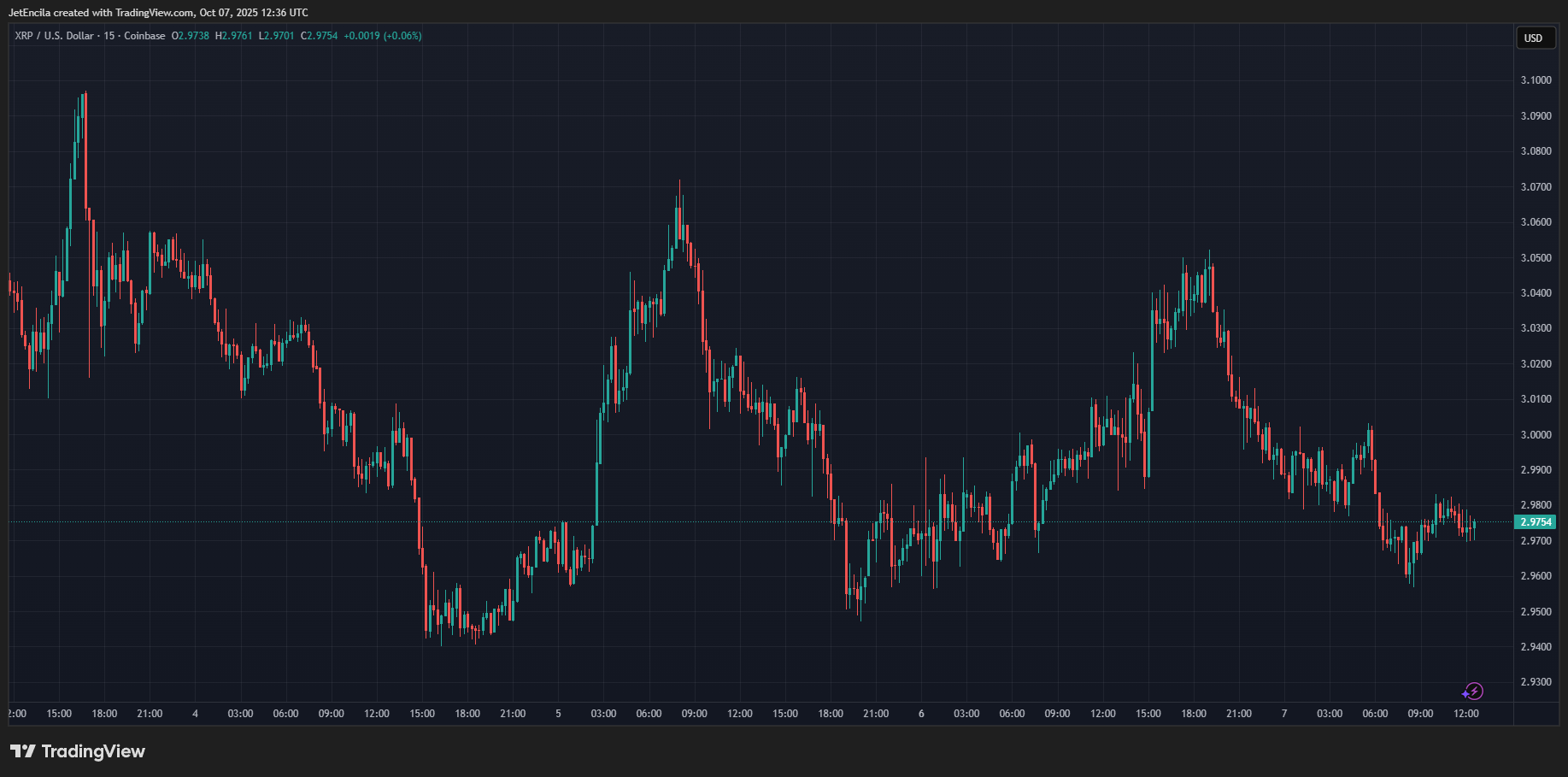This screenshot has width=1568, height=777.
Task: Click the price change +0.0019 (+0.06%) value
Action: [x=383, y=36]
